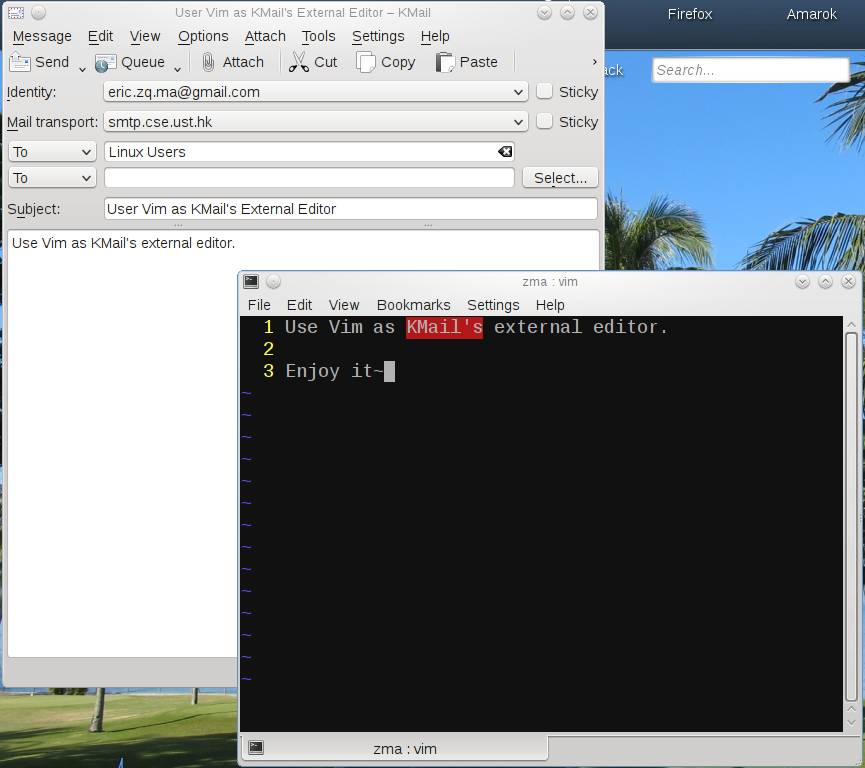The image size is (865, 768).
Task: Open the Identity dropdown
Action: coord(316,92)
